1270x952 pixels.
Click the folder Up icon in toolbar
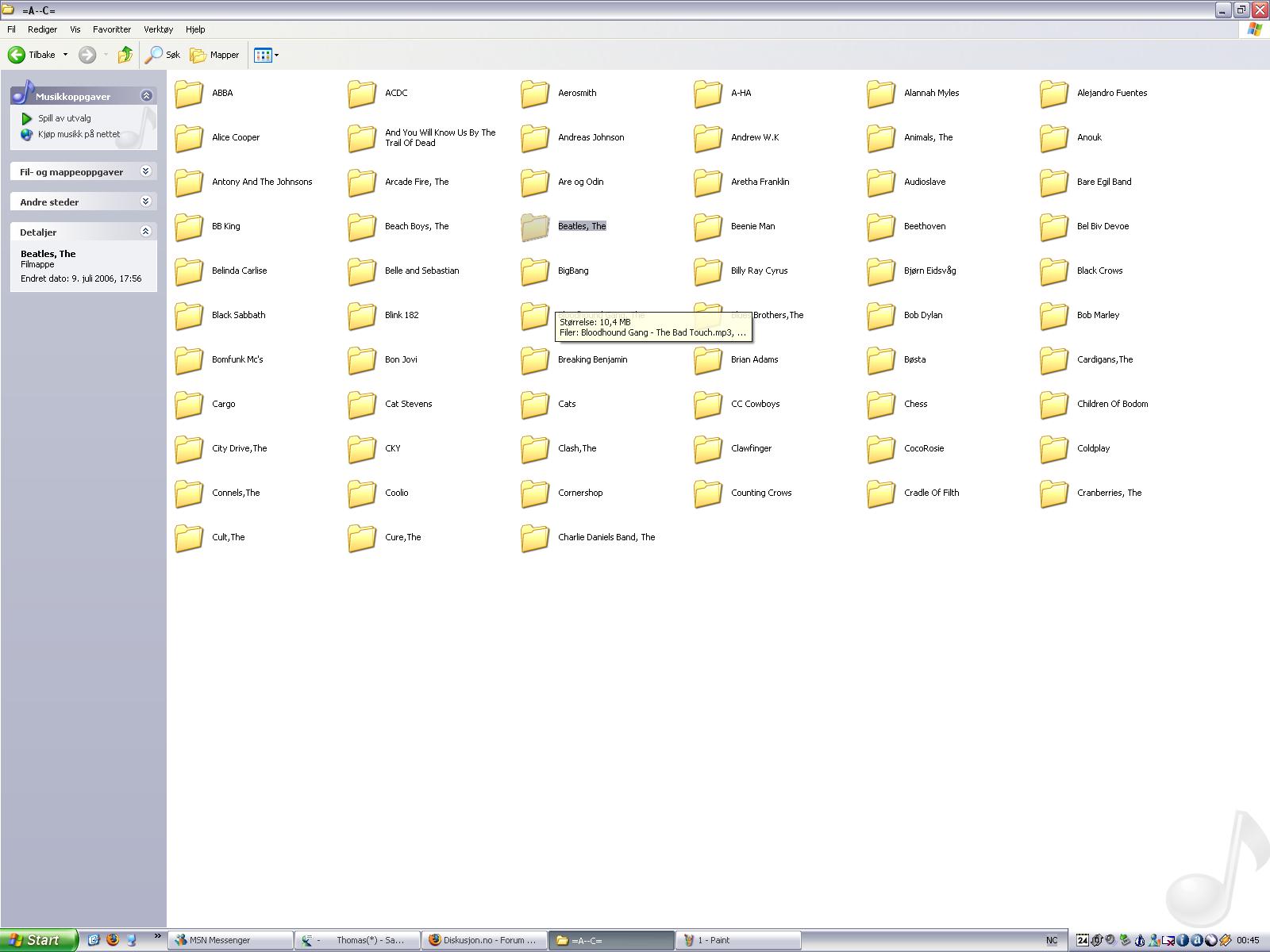[x=125, y=55]
